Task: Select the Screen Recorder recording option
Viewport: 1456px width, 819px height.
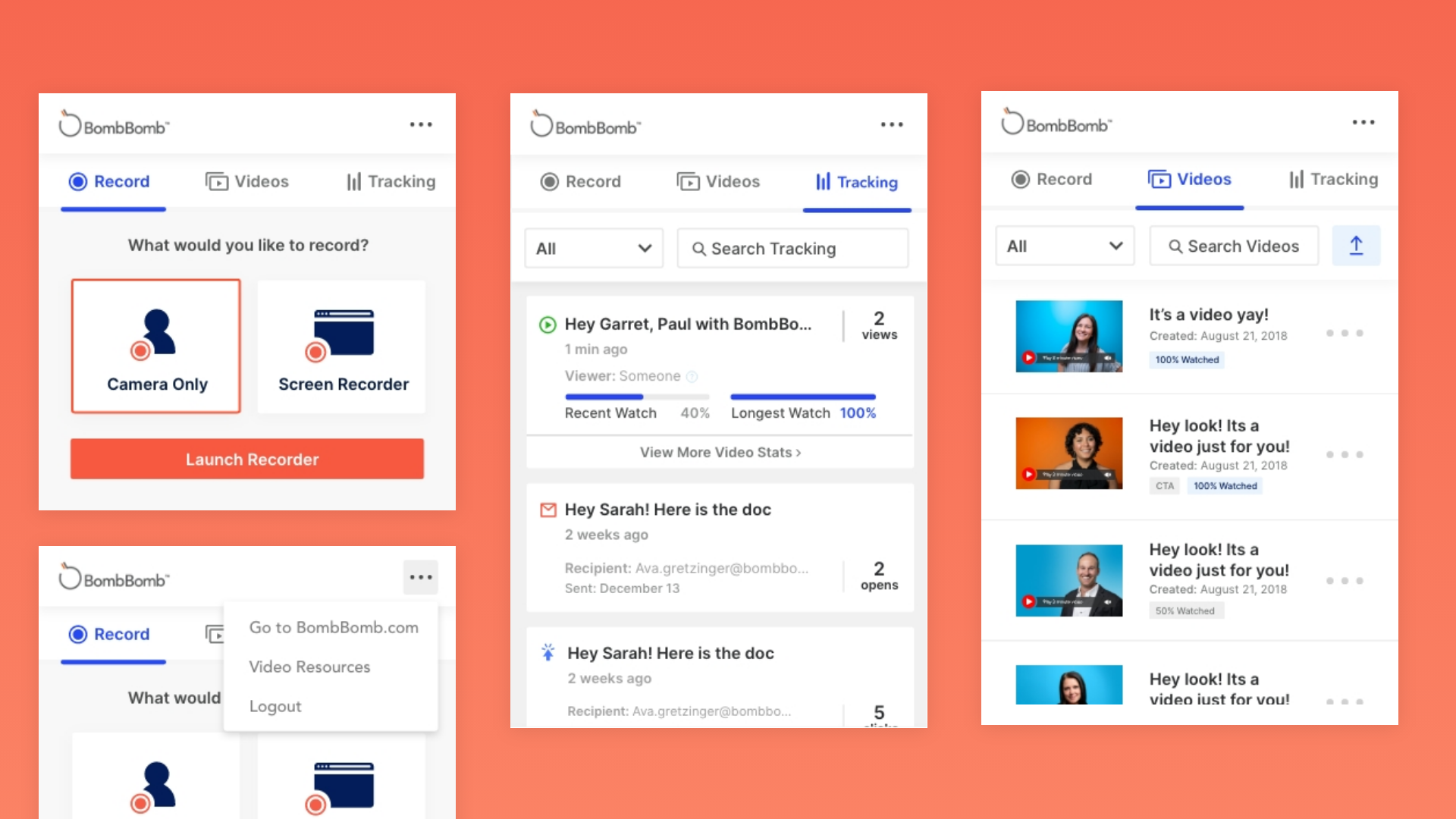Action: pos(342,346)
